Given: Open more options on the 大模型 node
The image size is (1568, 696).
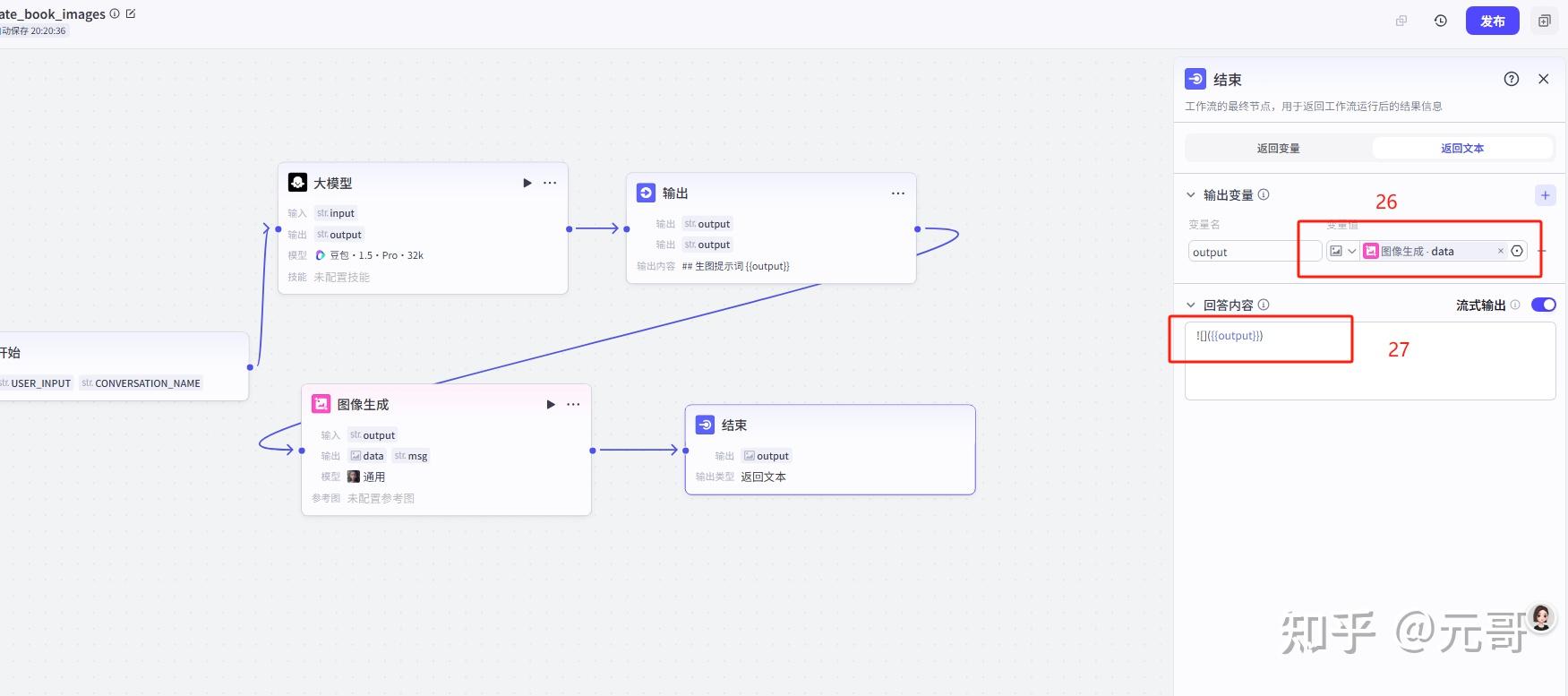Looking at the screenshot, I should tap(550, 183).
